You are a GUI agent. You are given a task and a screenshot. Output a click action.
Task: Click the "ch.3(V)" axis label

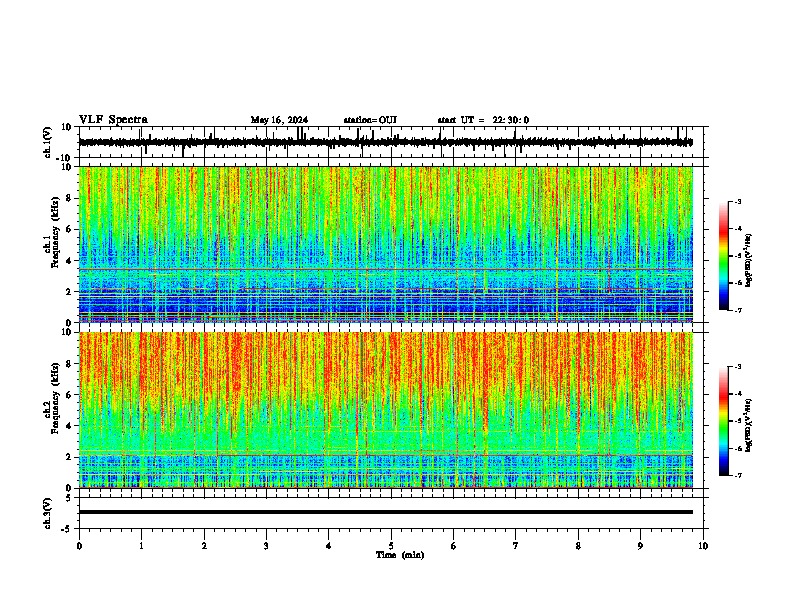pos(48,513)
